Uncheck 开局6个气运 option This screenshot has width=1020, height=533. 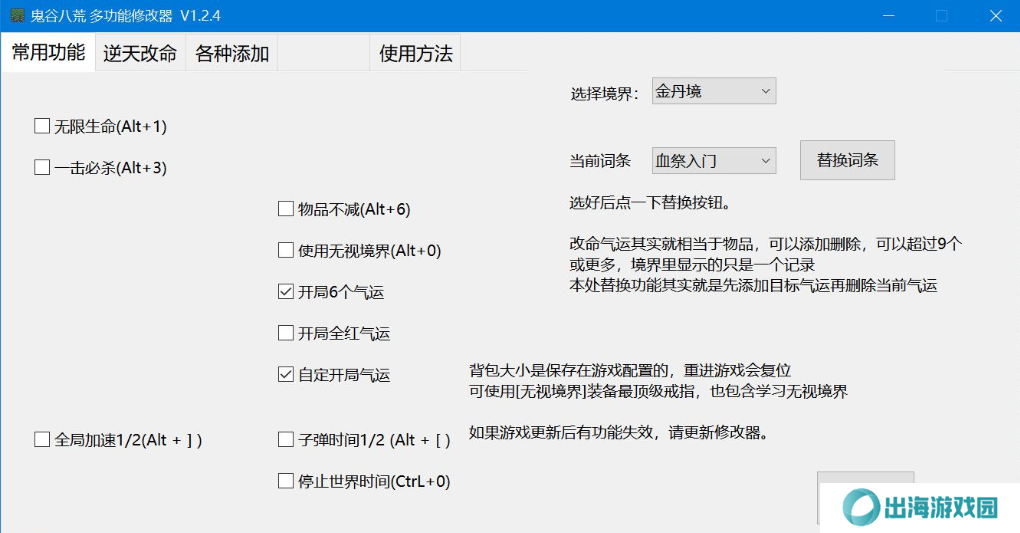(x=286, y=292)
